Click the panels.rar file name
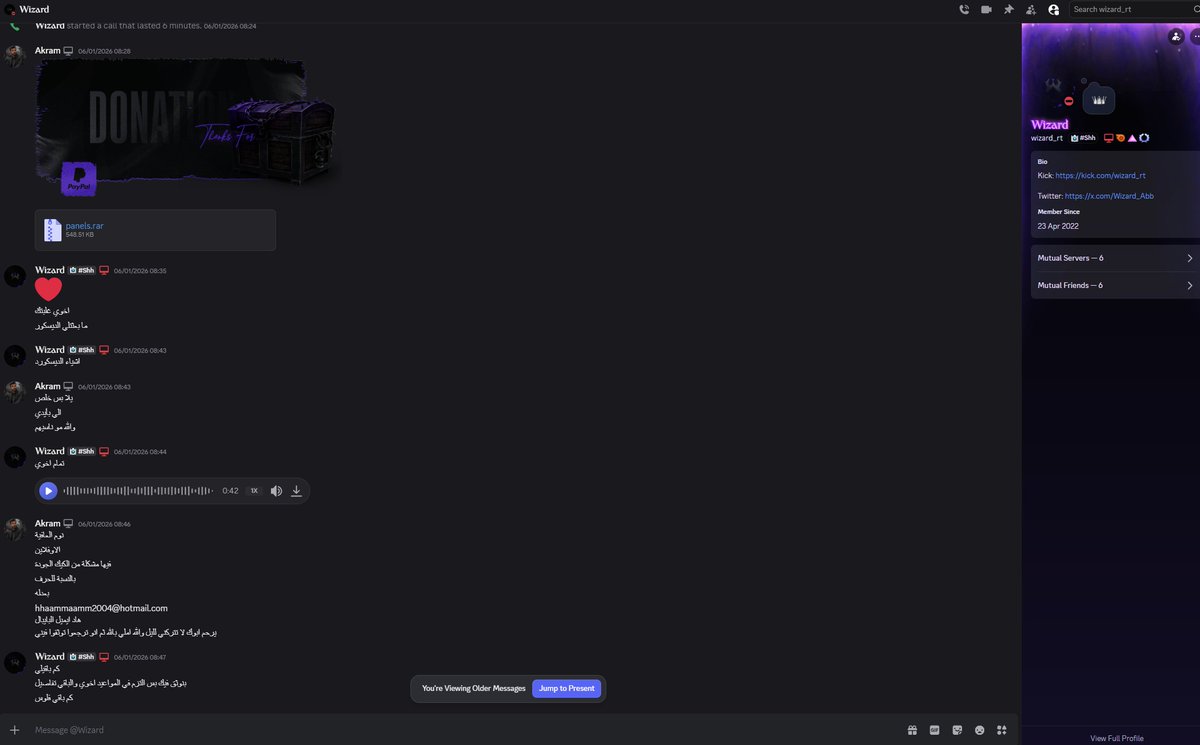Image resolution: width=1200 pixels, height=745 pixels. (x=84, y=226)
